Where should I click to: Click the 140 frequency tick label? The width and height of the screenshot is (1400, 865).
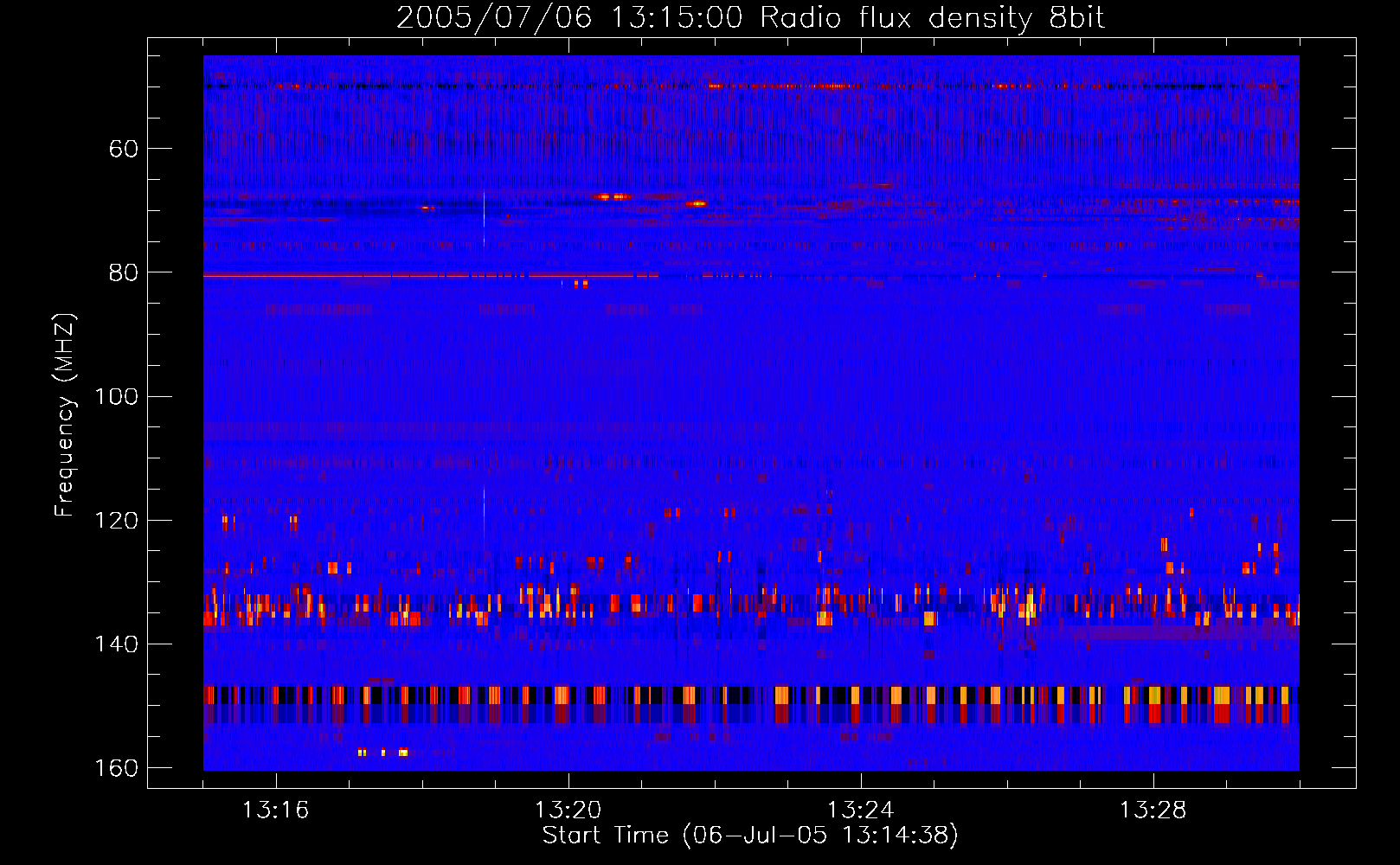click(117, 644)
